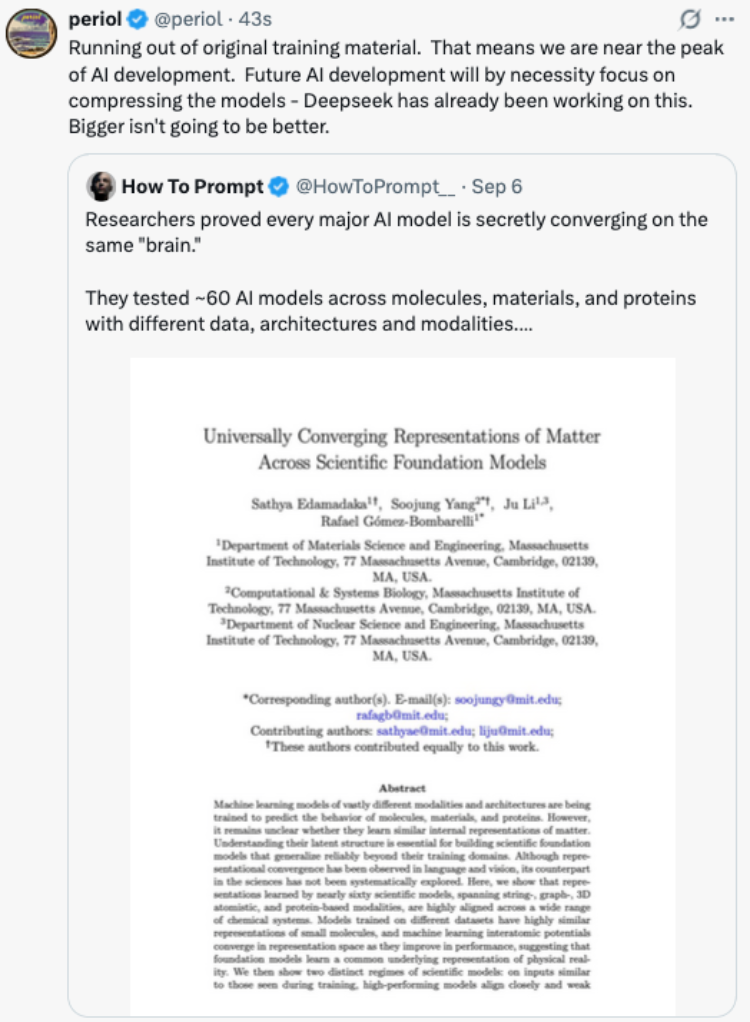Open the three-dot more options menu
Viewport: 750px width, 1022px height.
coord(725,20)
